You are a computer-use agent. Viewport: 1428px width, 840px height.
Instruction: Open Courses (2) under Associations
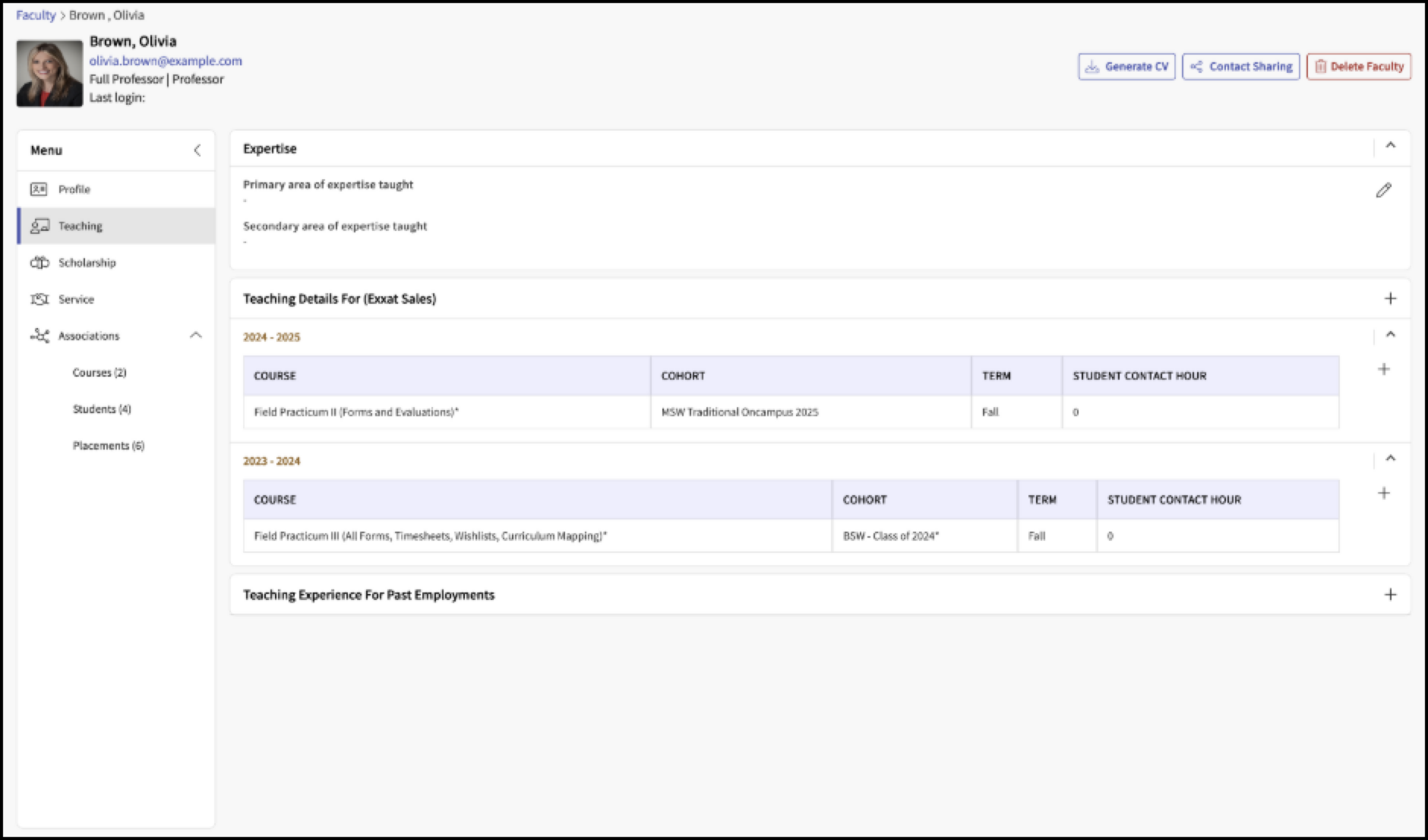pyautogui.click(x=100, y=373)
